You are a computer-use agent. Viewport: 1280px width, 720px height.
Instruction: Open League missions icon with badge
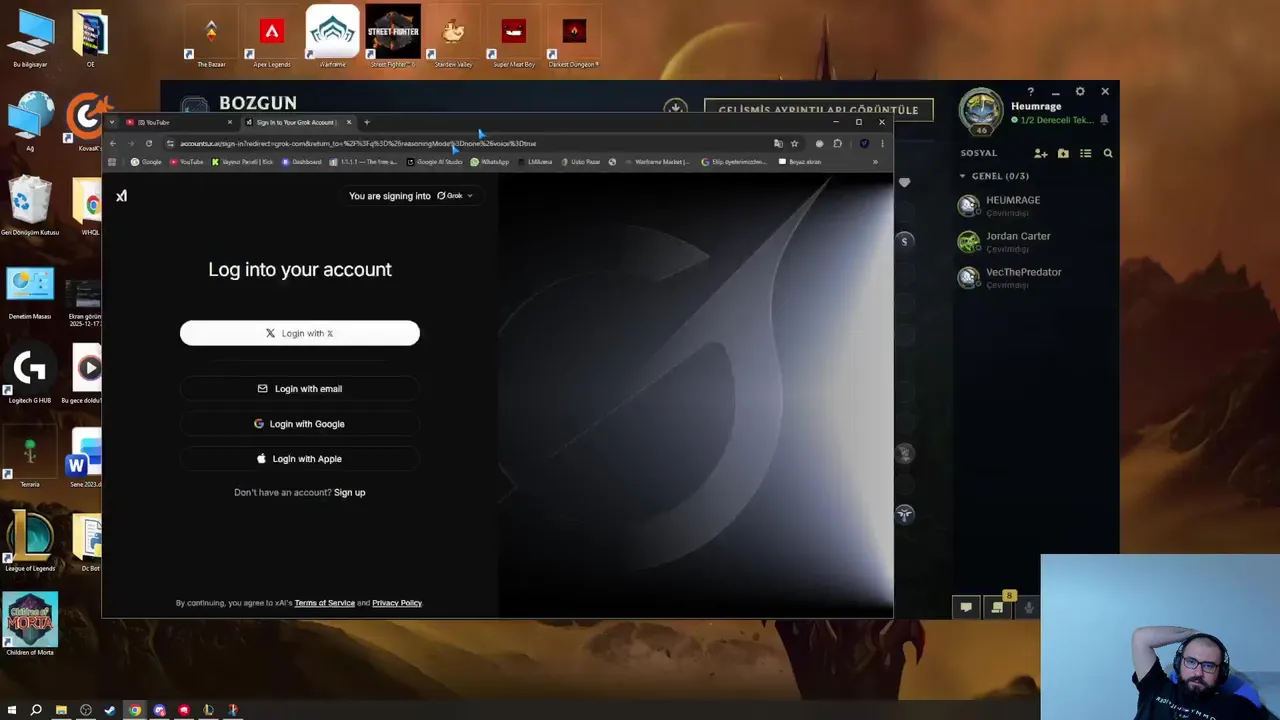(x=998, y=606)
